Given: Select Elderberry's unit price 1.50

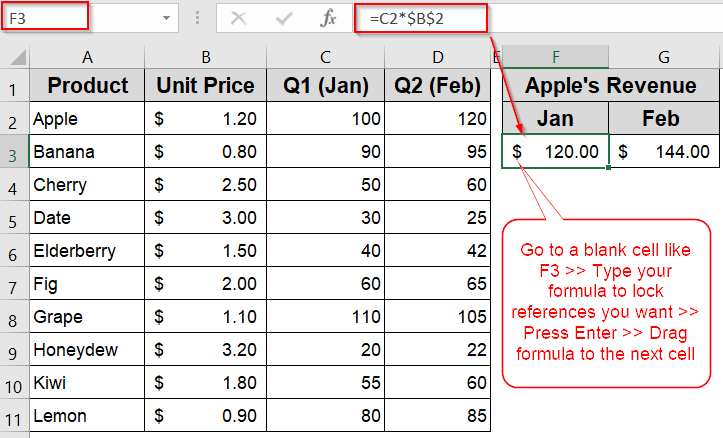Looking at the screenshot, I should [x=206, y=250].
